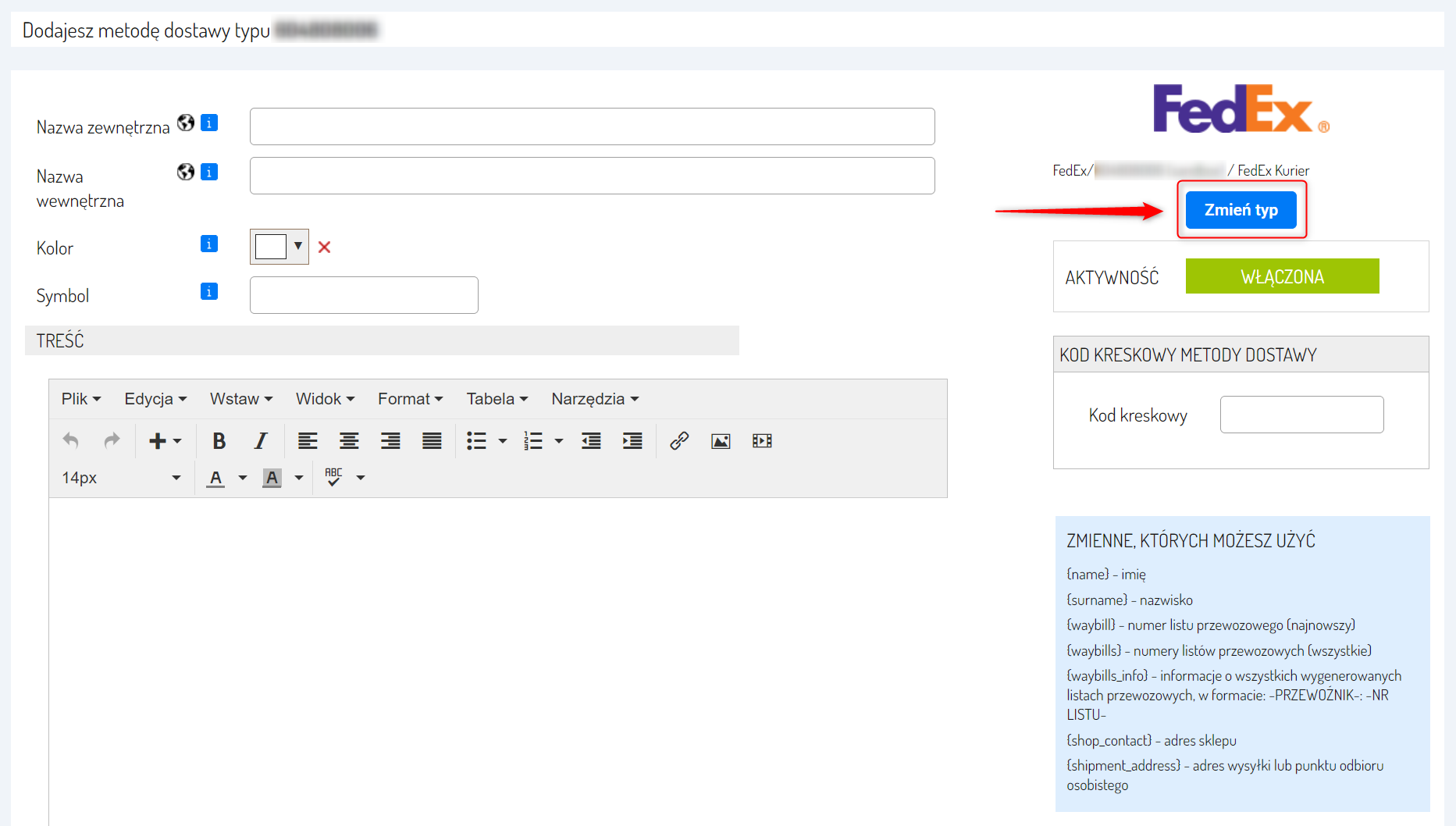Align text right
The image size is (1456, 826).
390,440
